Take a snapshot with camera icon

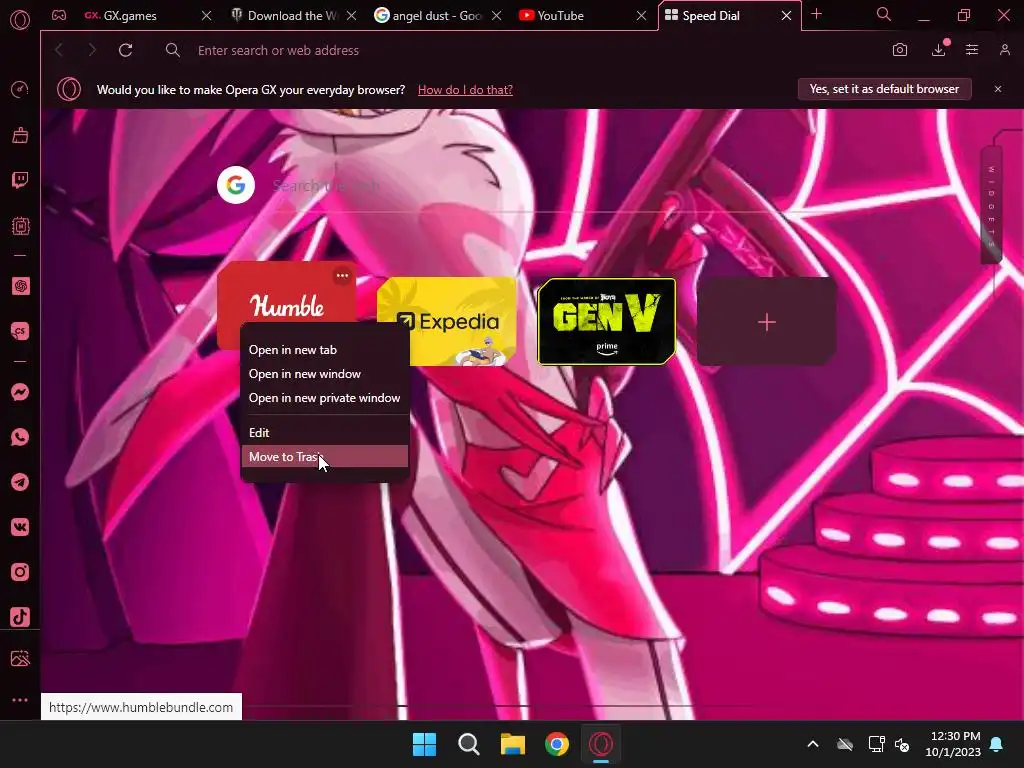pos(900,50)
